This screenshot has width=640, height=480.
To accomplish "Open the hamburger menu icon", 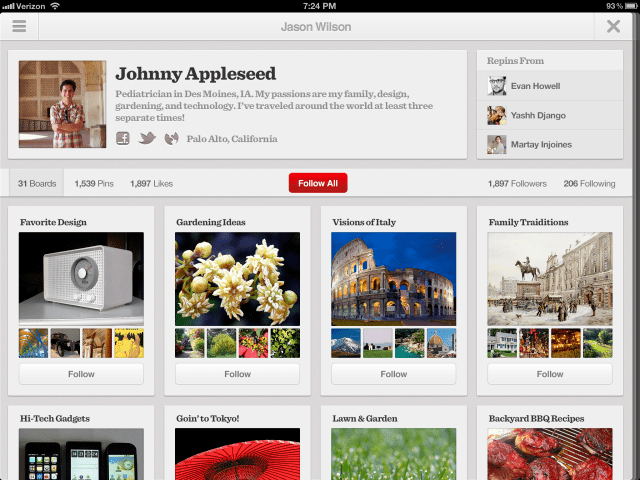I will 19,26.
